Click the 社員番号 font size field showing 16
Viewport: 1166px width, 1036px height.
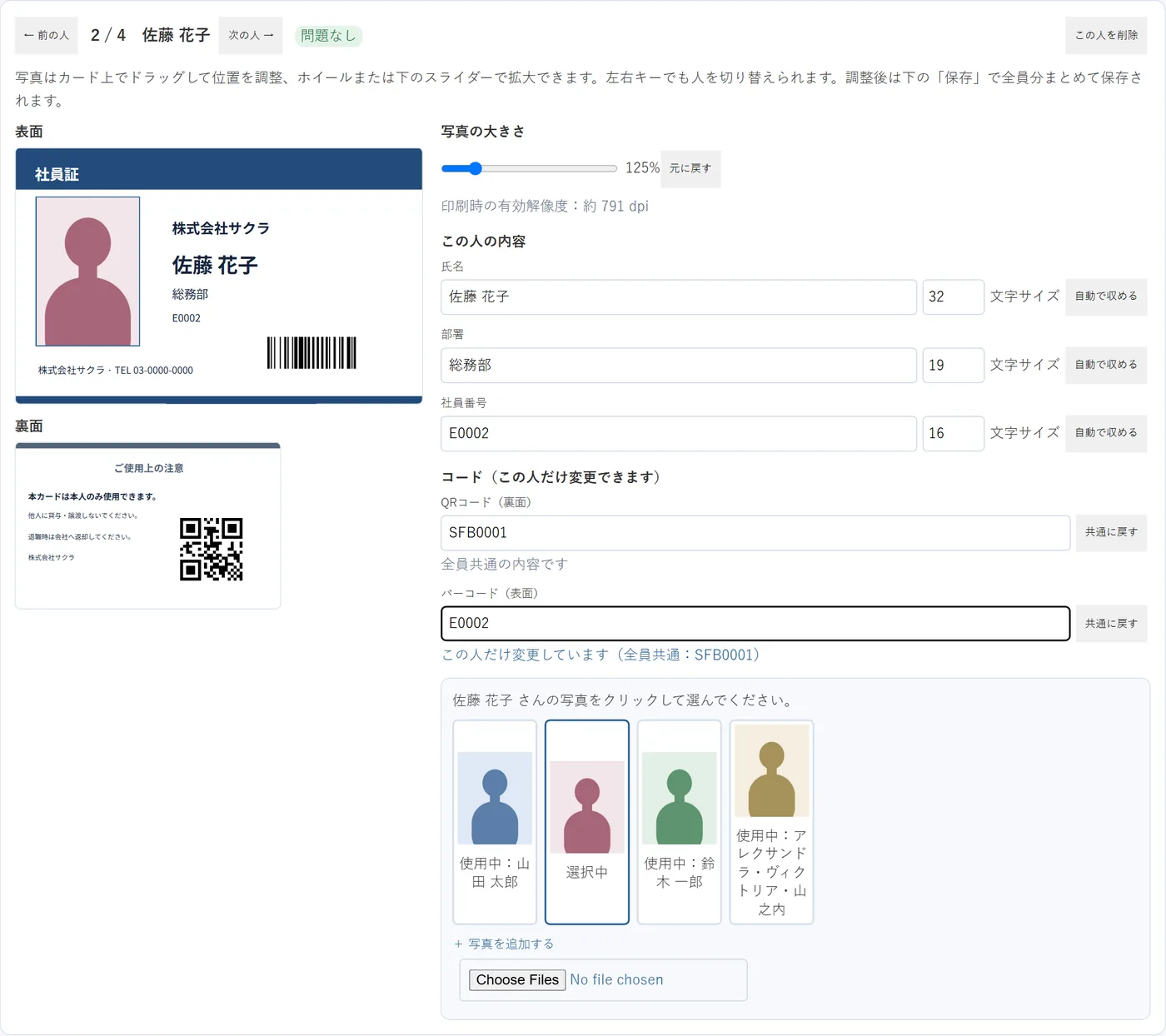[x=953, y=433]
